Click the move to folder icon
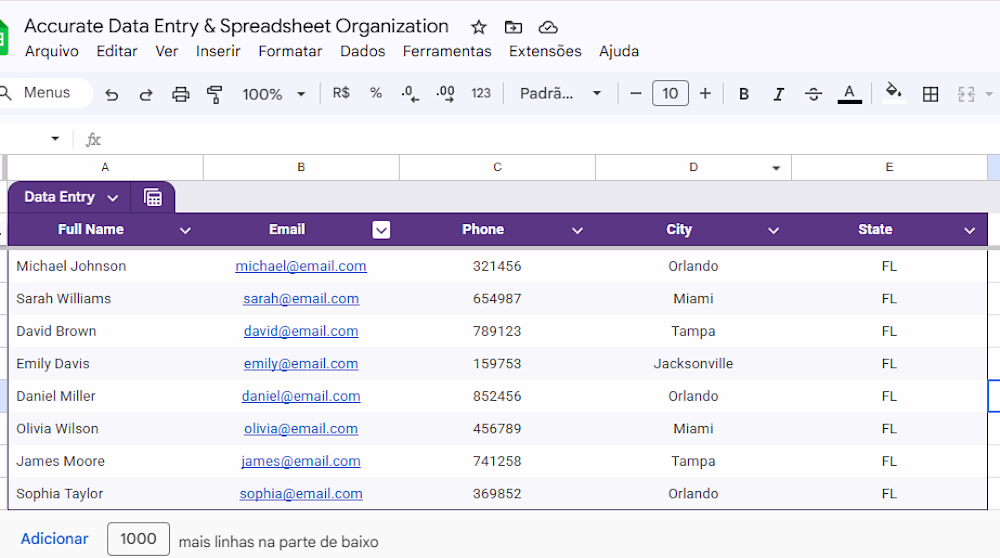The image size is (1000, 558). pyautogui.click(x=513, y=27)
